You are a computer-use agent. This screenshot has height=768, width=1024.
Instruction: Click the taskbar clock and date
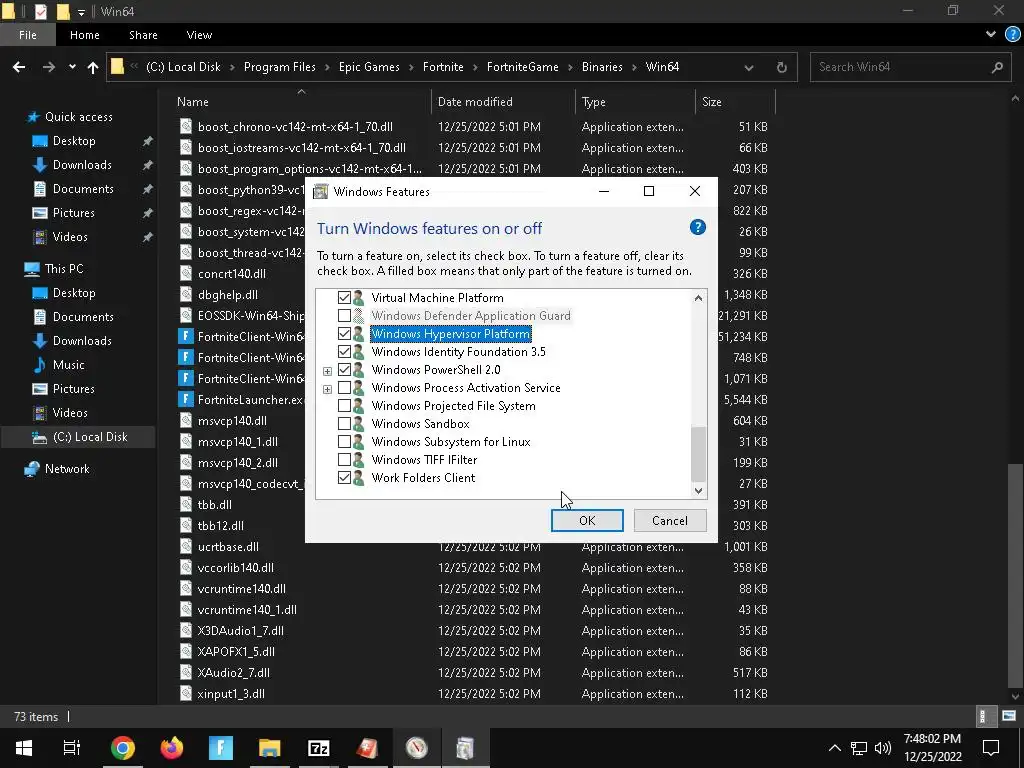933,748
